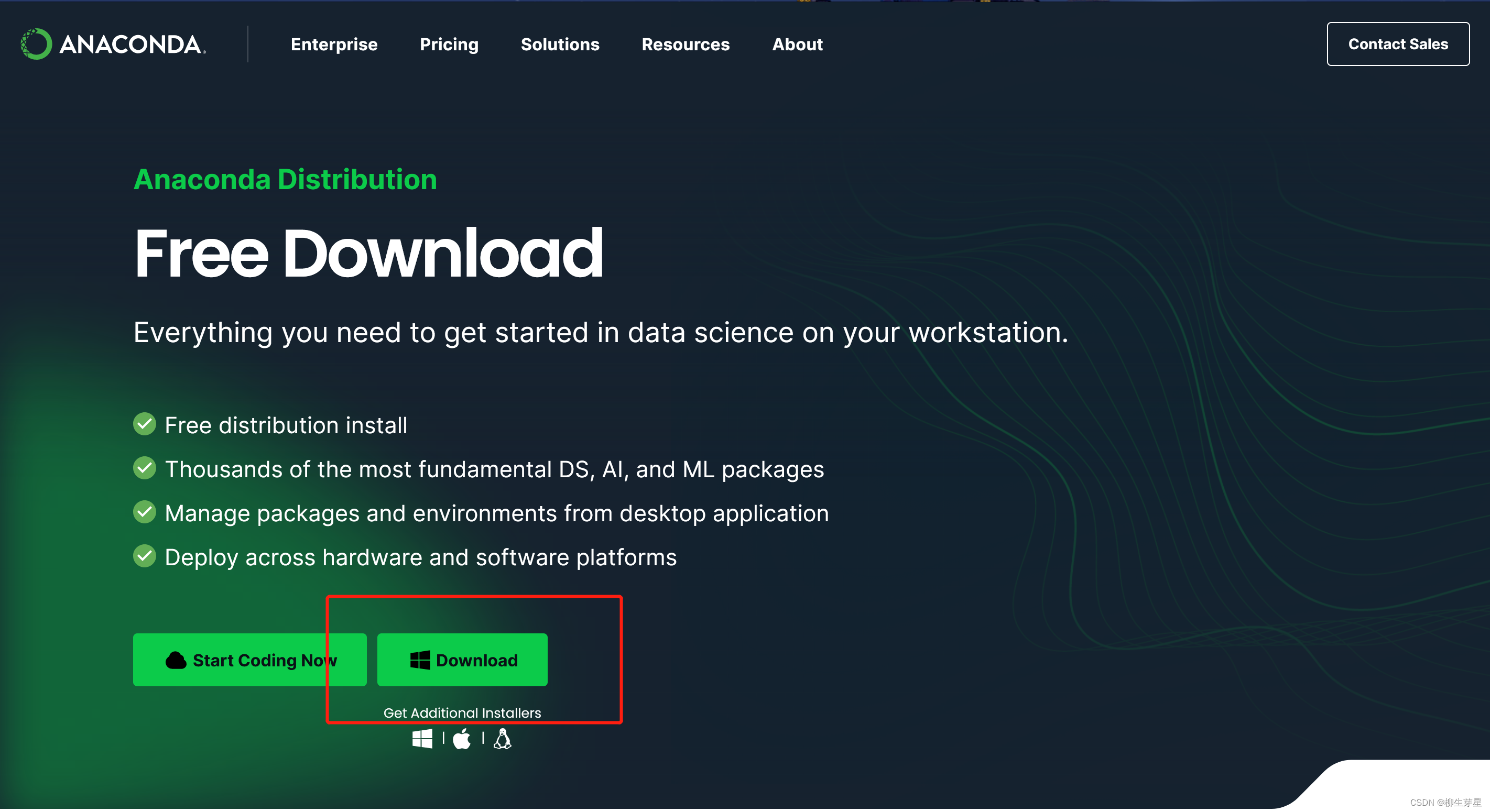Click the ANACONDA wordmark to go home

132,45
